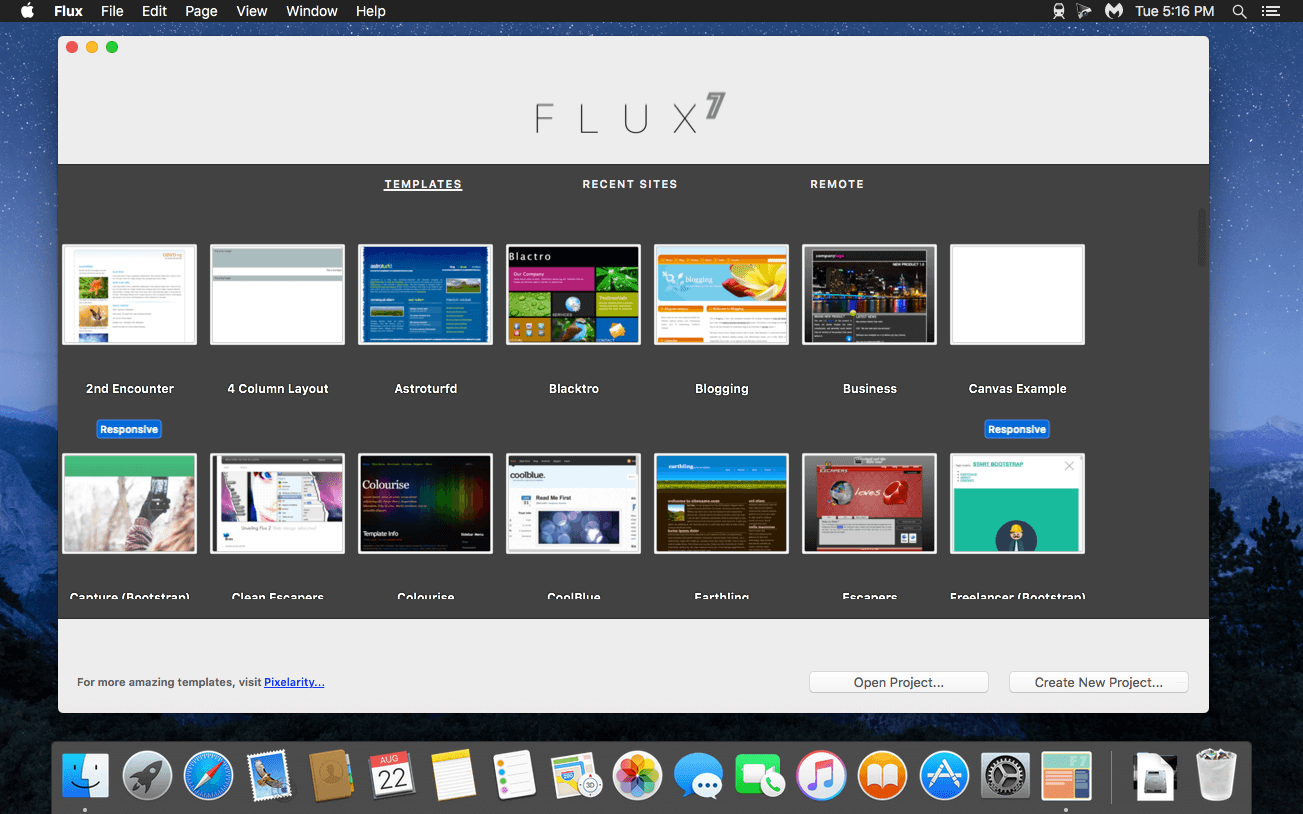1303x814 pixels.
Task: Select the Blacktro template thumbnail
Action: [x=574, y=294]
